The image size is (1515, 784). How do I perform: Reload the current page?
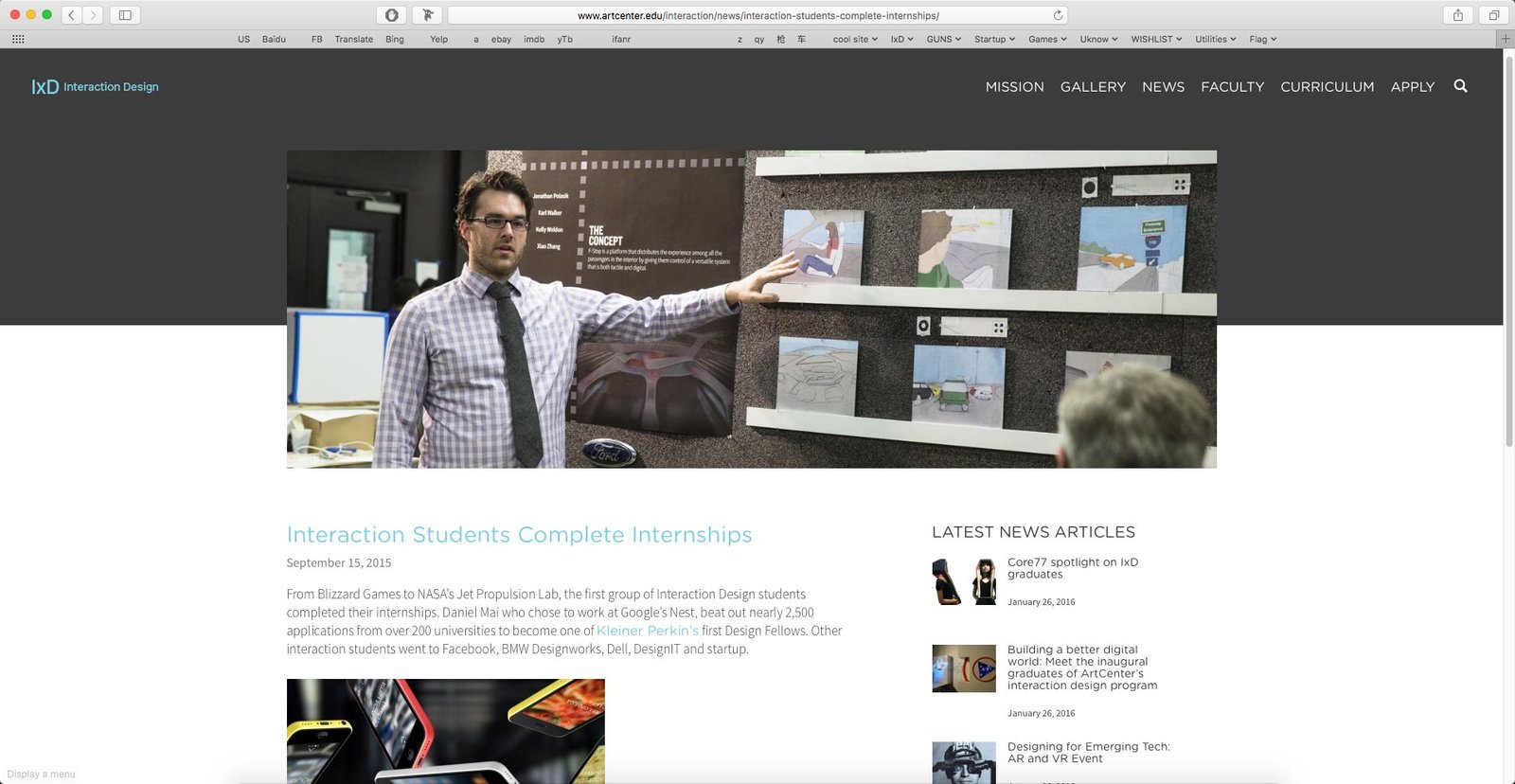pos(1058,15)
